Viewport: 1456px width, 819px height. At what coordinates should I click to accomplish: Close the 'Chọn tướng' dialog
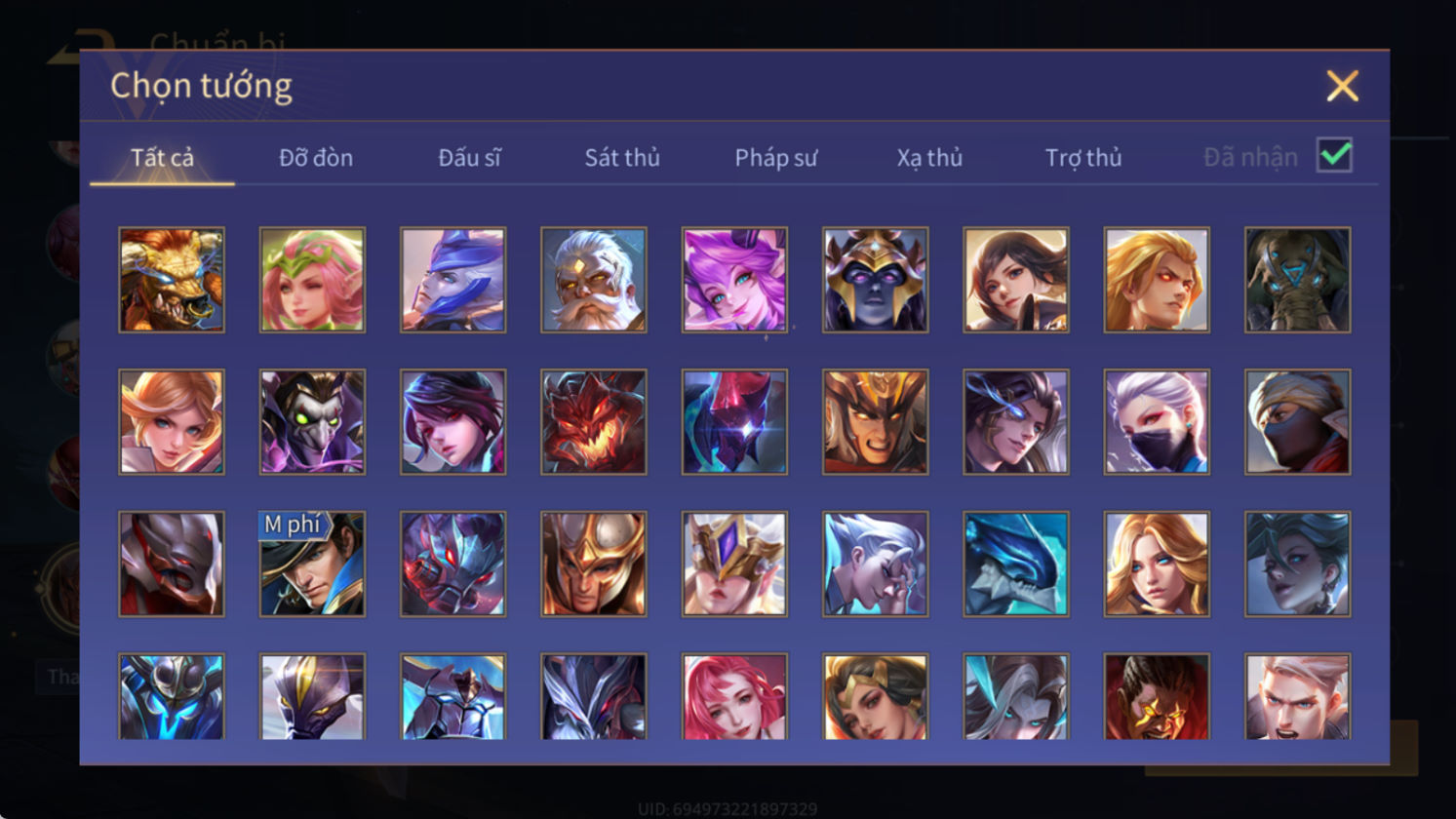point(1342,87)
